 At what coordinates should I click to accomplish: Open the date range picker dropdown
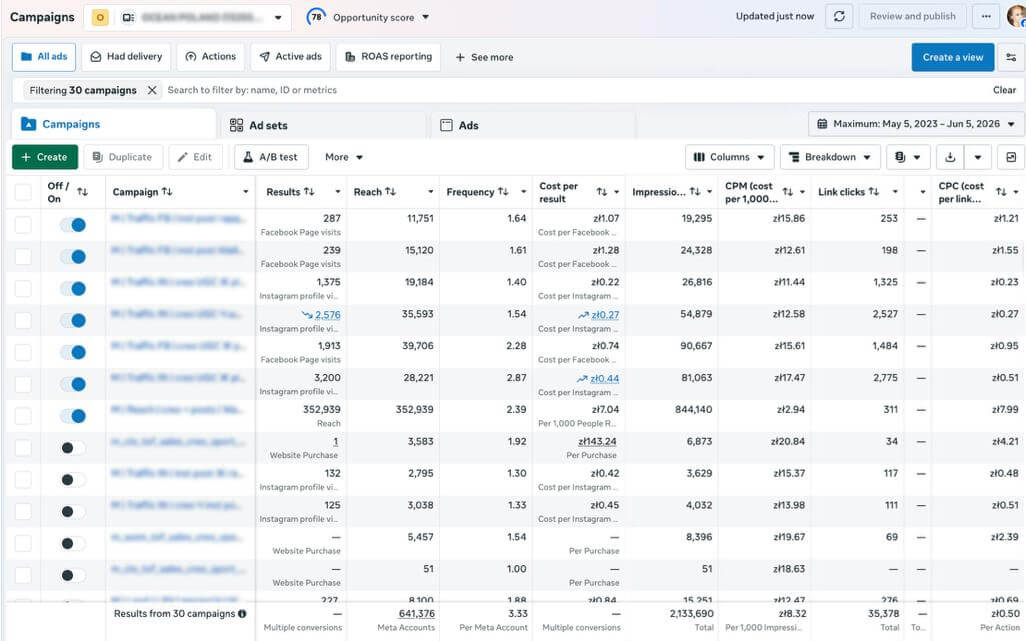click(915, 124)
